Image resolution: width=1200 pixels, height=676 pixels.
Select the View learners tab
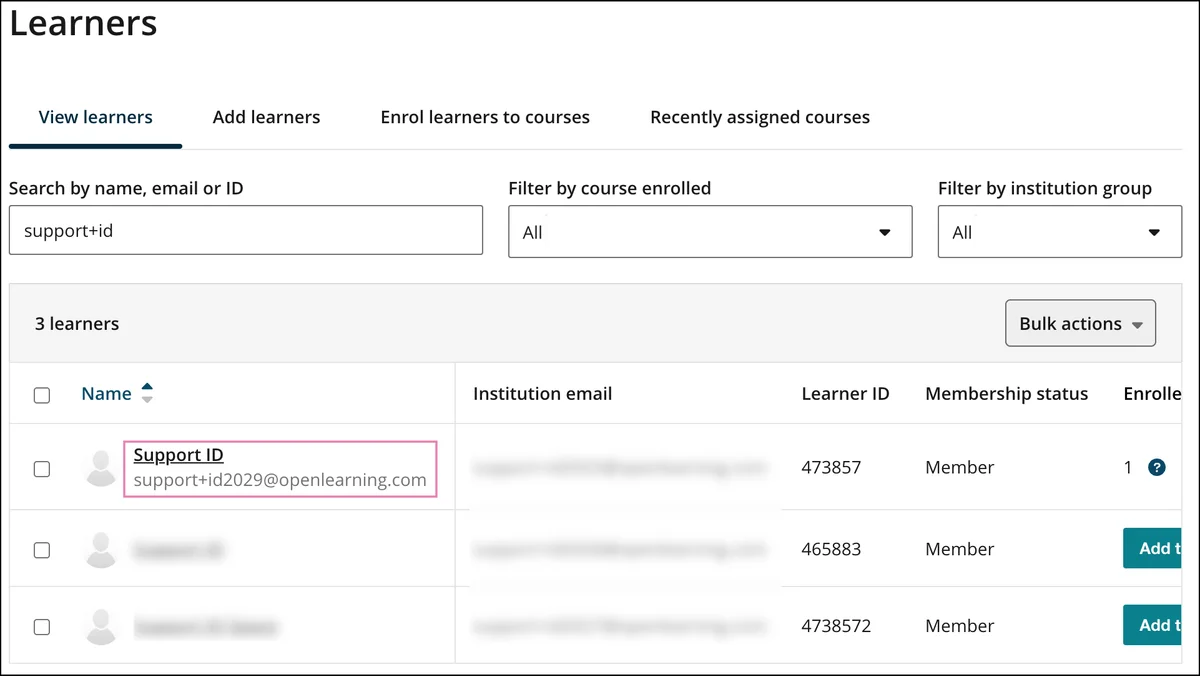95,117
